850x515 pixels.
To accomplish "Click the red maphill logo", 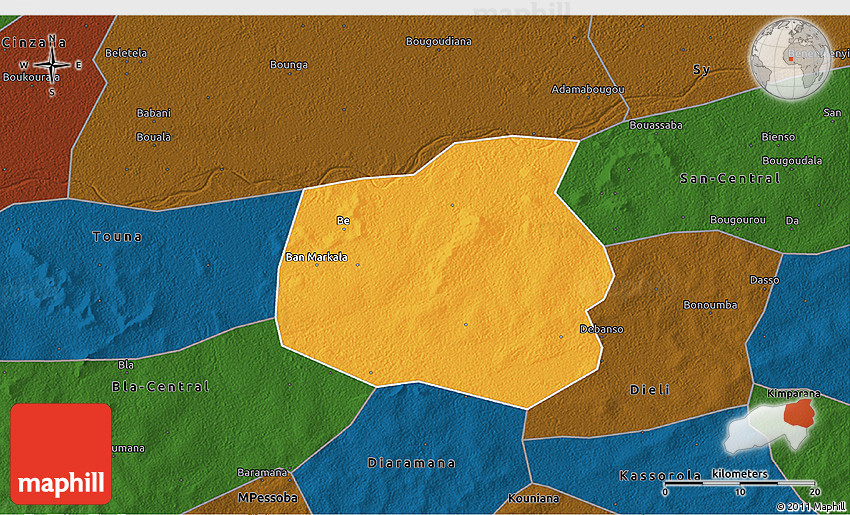I will tap(61, 453).
